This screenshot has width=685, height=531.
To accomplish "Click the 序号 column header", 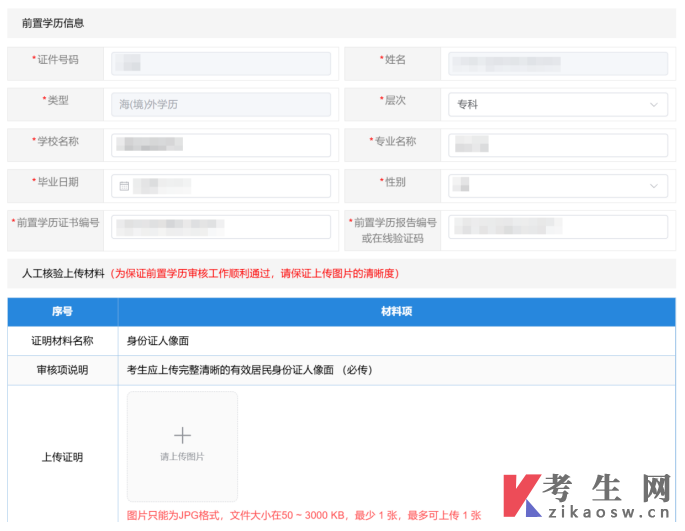I will [x=62, y=312].
